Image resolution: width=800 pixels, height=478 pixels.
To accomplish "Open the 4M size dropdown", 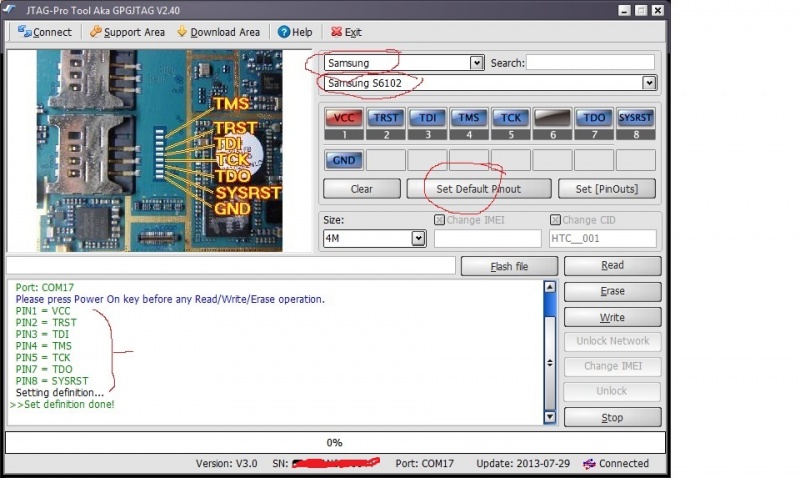I will pos(418,239).
